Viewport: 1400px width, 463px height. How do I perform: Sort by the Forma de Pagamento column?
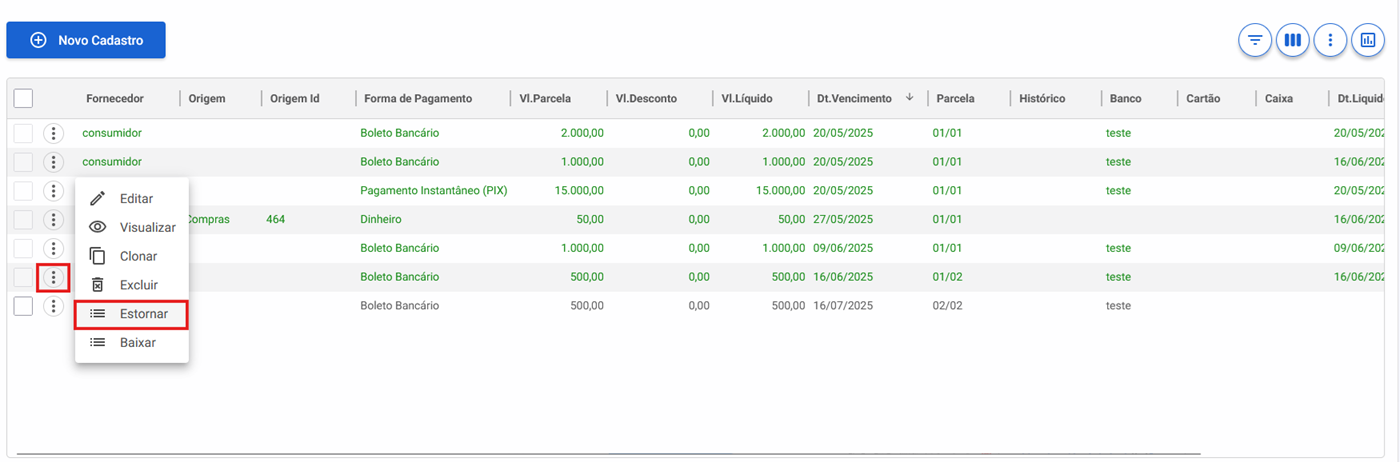click(418, 98)
